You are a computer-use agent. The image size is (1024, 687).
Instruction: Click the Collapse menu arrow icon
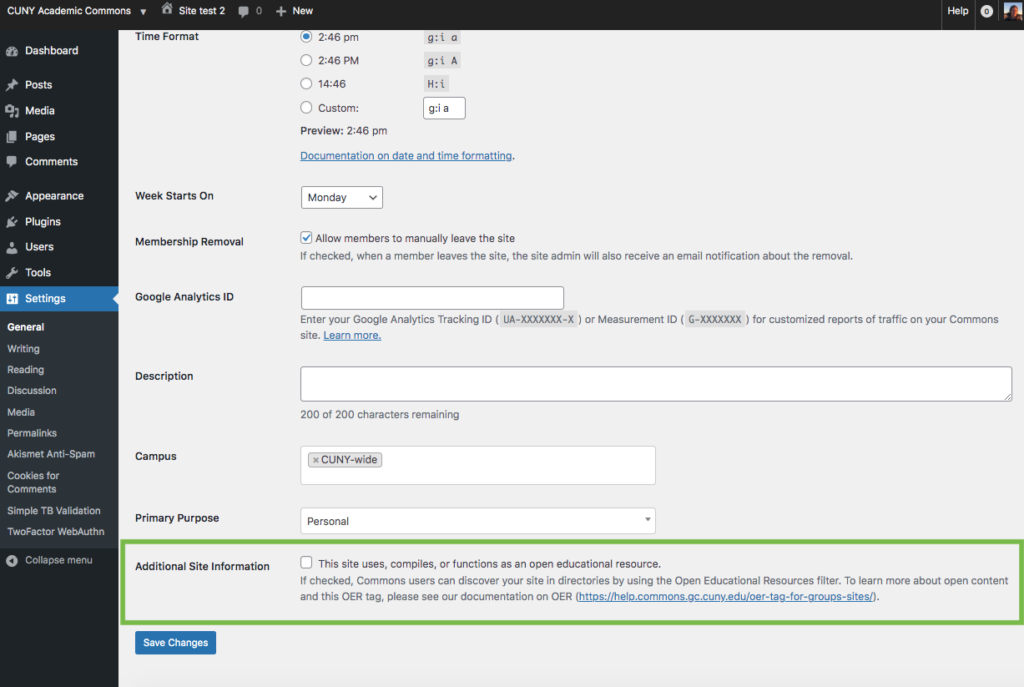point(12,560)
